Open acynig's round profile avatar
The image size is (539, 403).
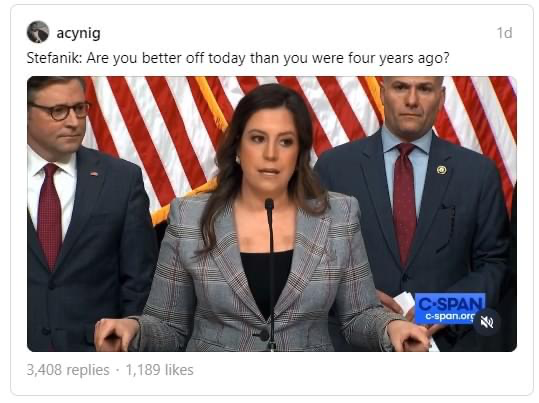38,32
